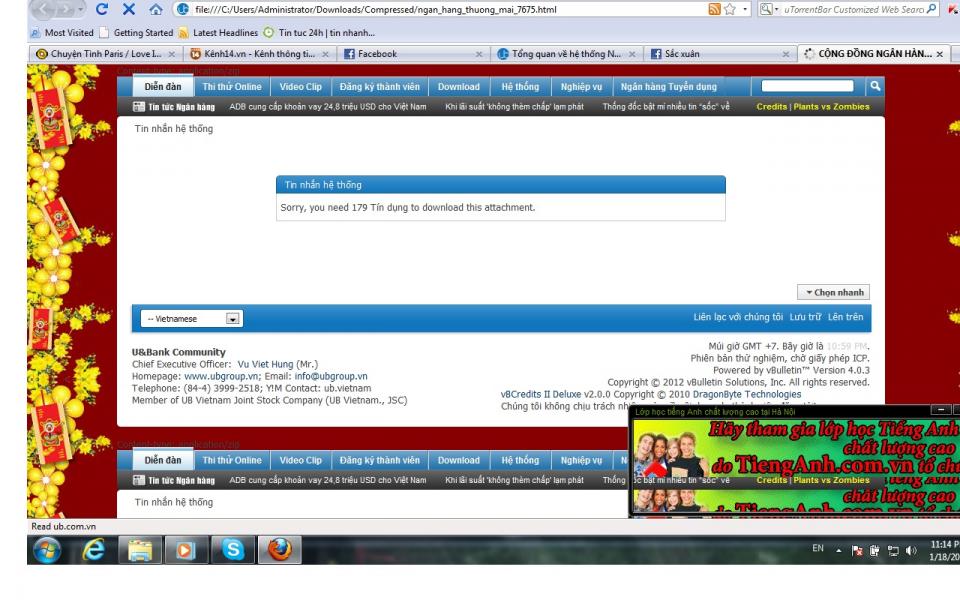The width and height of the screenshot is (960, 600).
Task: Stop page loading with the X icon
Action: pyautogui.click(x=129, y=9)
